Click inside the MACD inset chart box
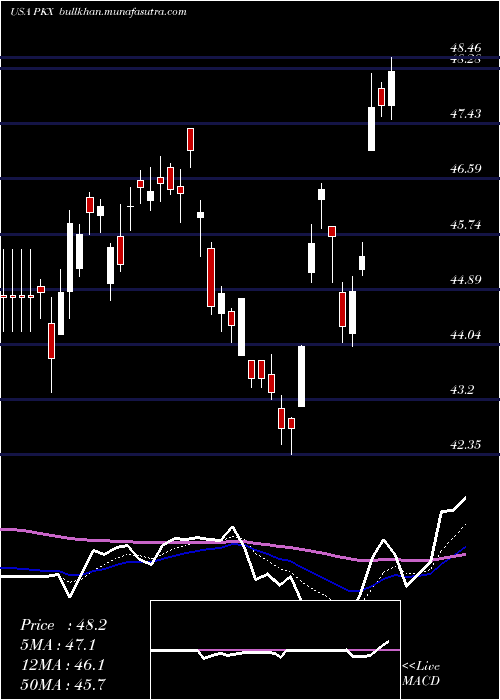500x700 pixels. [275, 650]
